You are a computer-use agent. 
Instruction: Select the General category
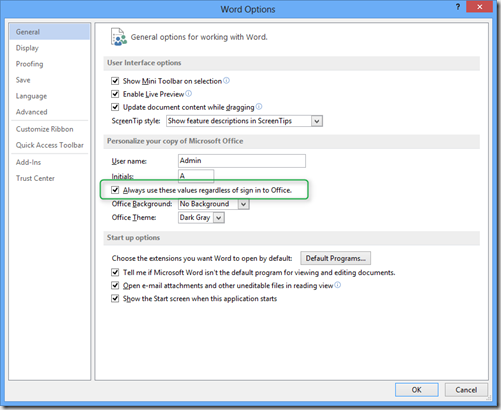click(x=50, y=32)
